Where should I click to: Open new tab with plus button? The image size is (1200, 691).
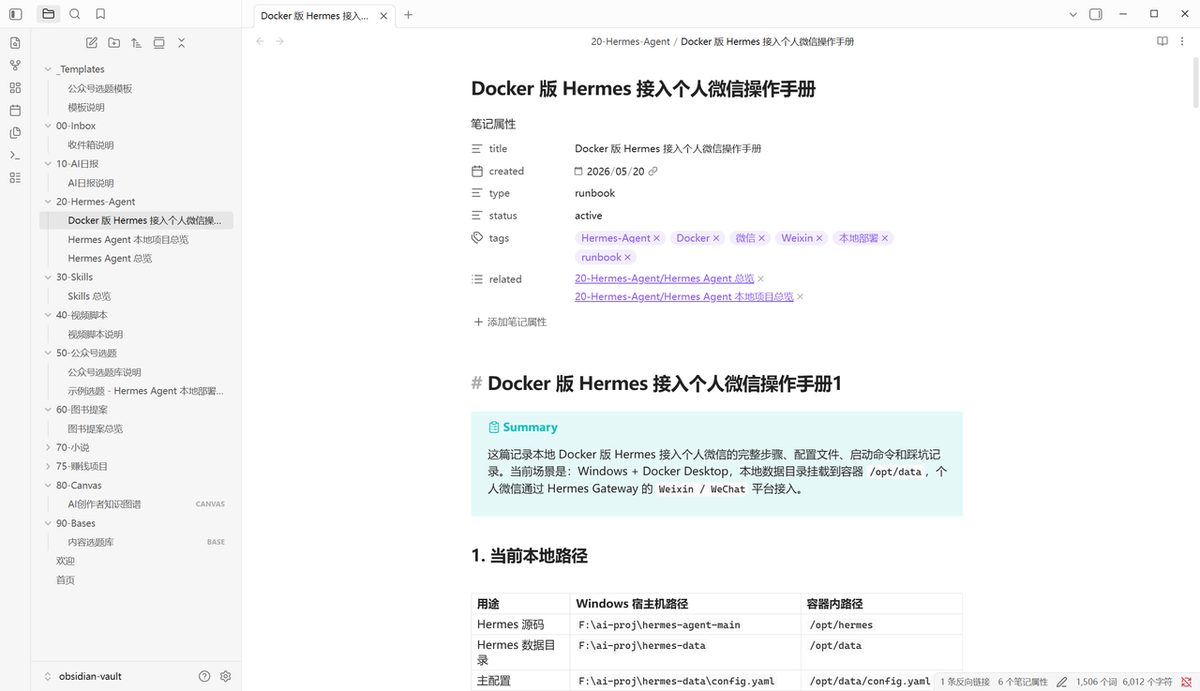click(408, 14)
